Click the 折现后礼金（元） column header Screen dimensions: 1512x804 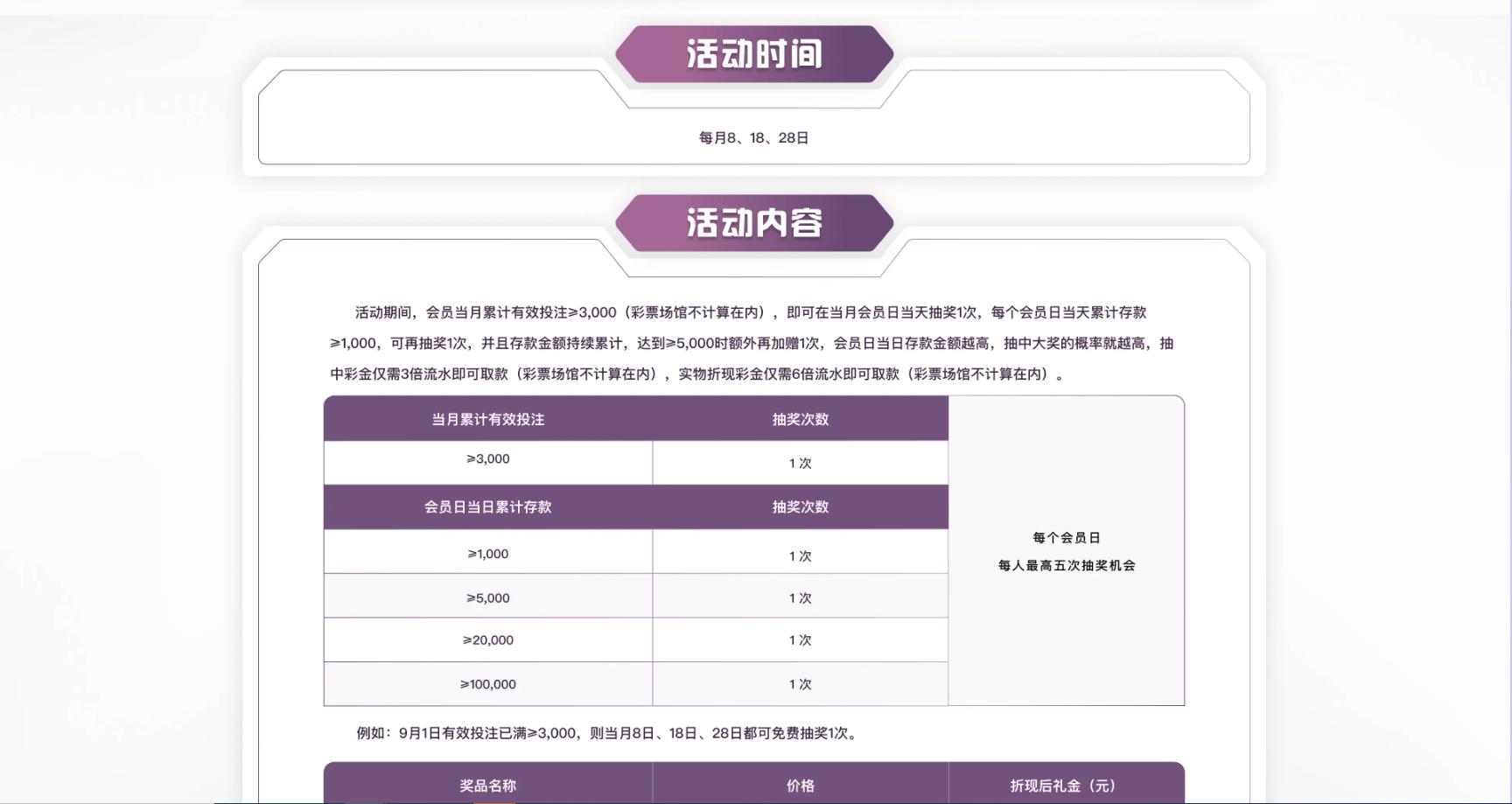coord(1065,786)
